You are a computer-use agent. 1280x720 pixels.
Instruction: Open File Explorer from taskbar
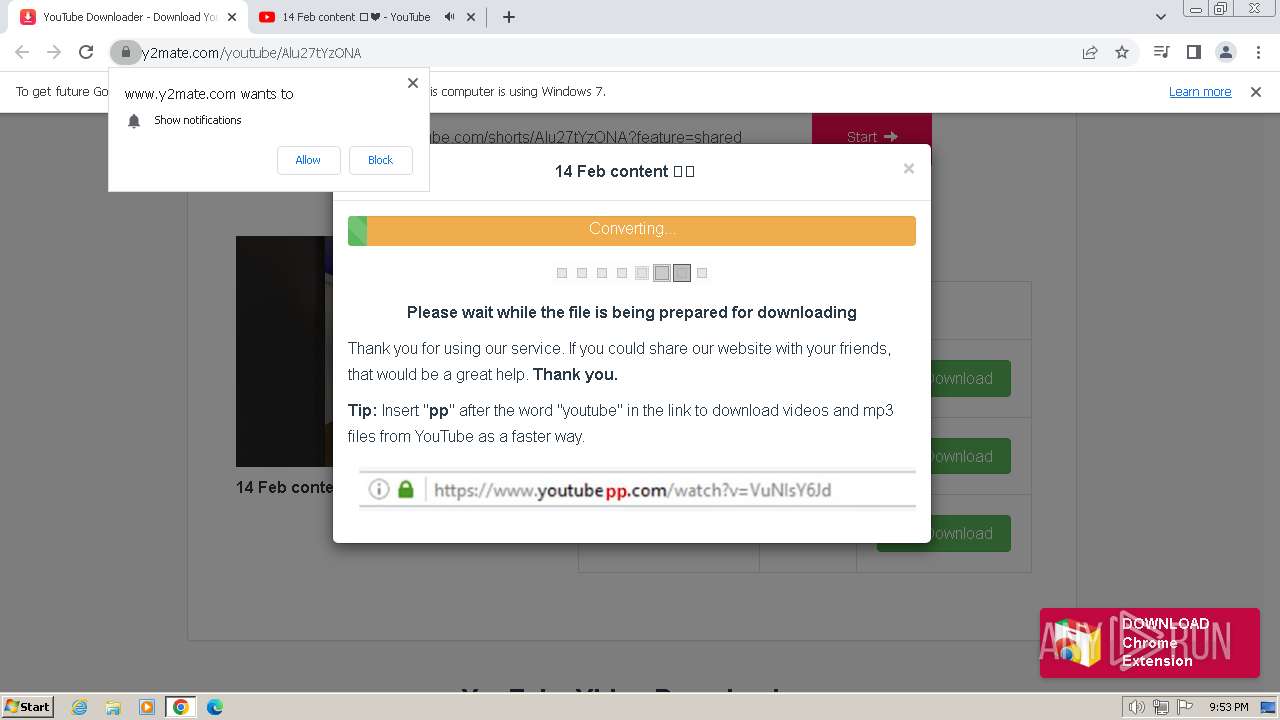[113, 707]
